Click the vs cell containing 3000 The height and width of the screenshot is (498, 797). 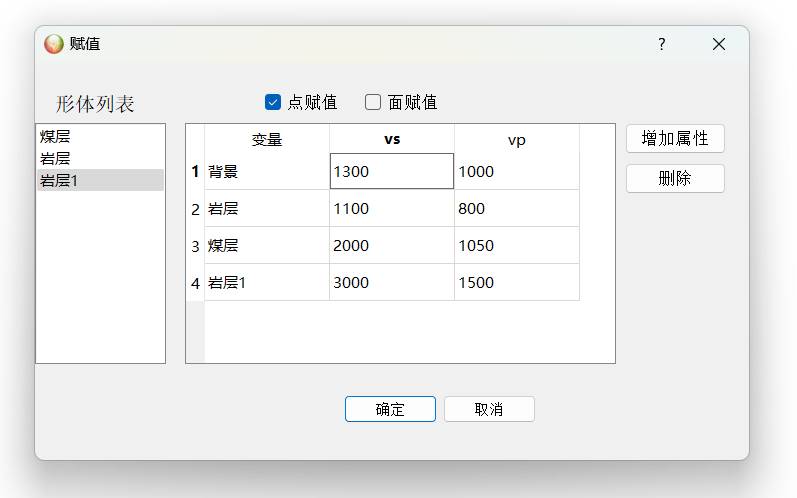point(391,283)
